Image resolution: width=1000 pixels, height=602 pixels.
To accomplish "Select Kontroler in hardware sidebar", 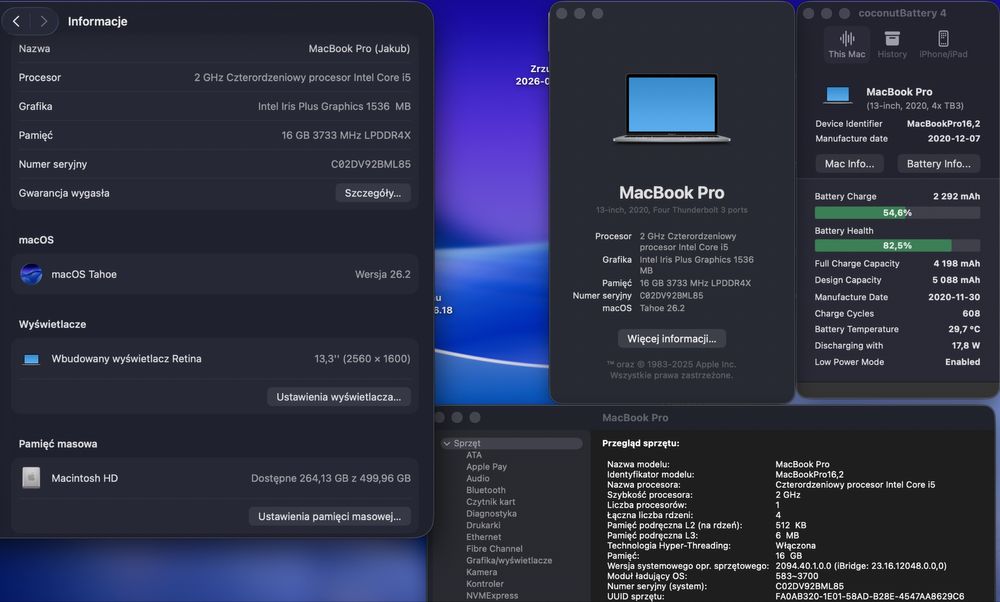I will click(x=485, y=584).
